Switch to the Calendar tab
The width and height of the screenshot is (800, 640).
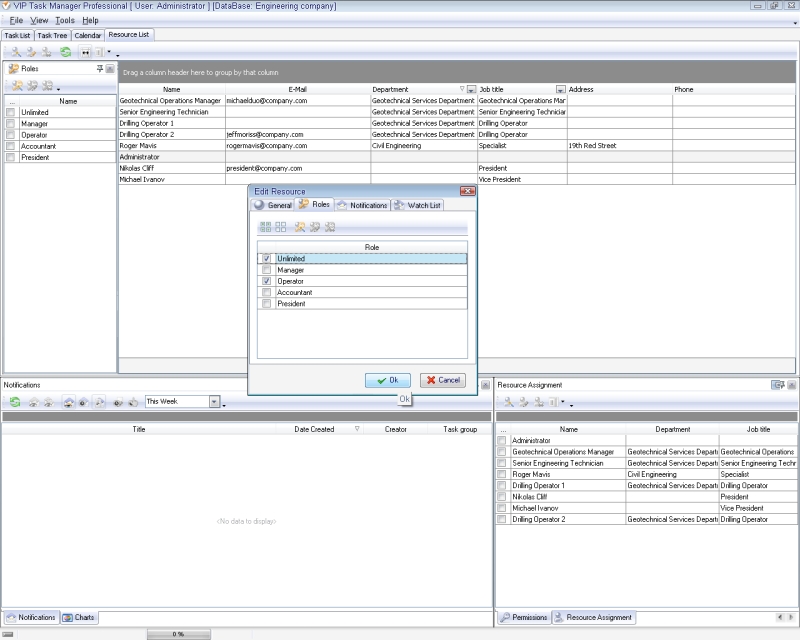coord(88,35)
